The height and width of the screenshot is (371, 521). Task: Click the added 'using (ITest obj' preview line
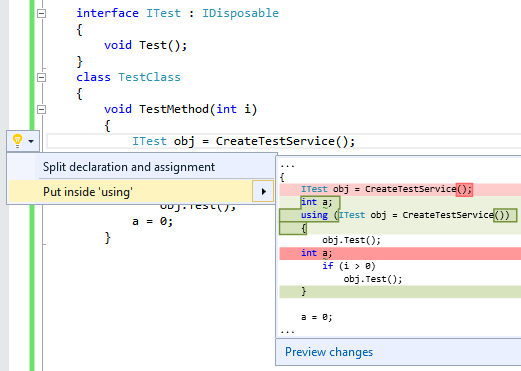coord(400,215)
